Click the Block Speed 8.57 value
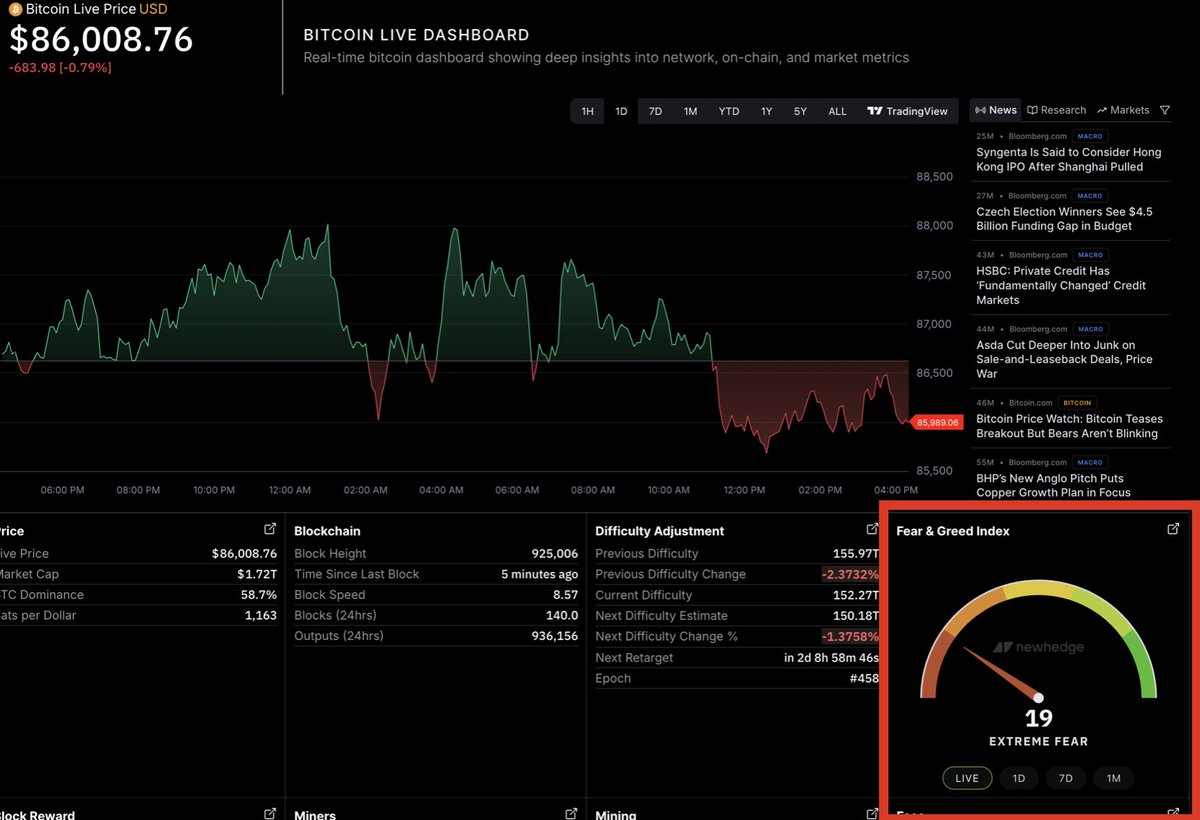Screen dimensions: 1200x820 pos(564,595)
